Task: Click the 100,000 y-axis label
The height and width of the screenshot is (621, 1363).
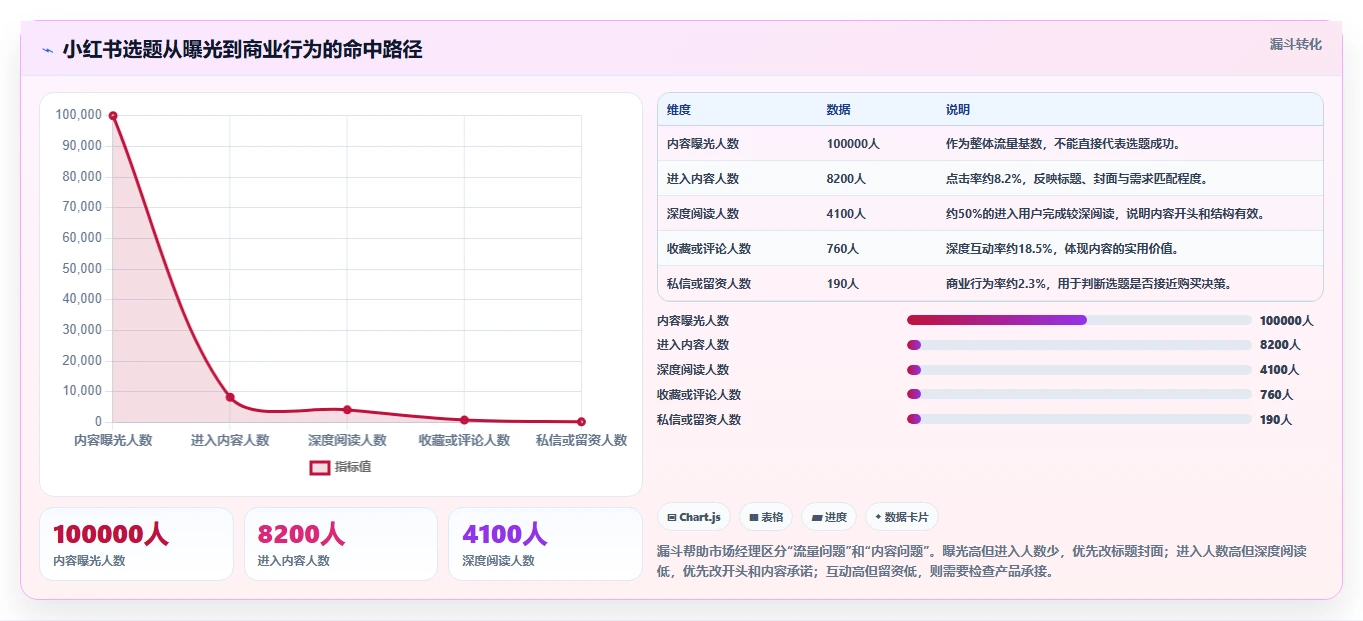Action: [x=79, y=115]
